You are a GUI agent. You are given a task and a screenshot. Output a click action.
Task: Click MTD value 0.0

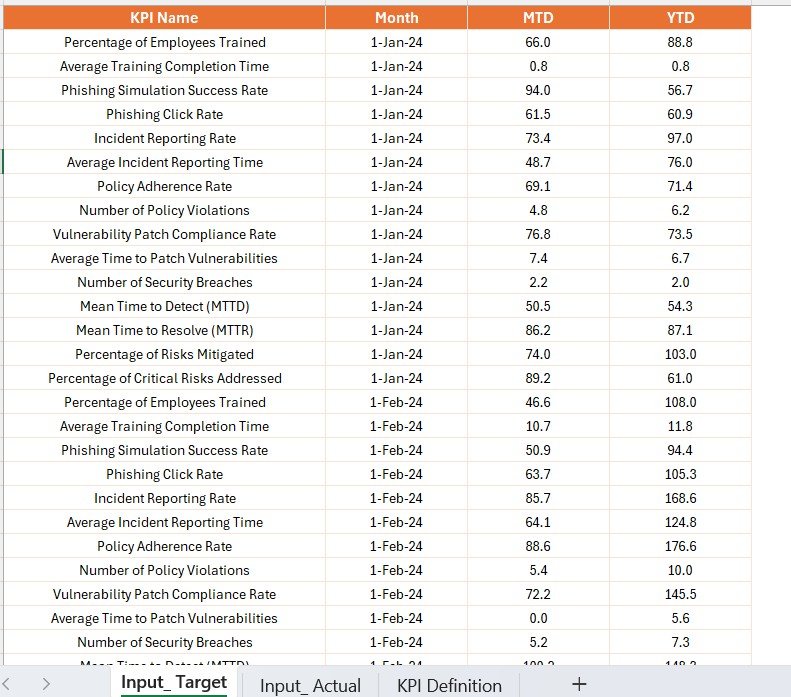point(538,618)
